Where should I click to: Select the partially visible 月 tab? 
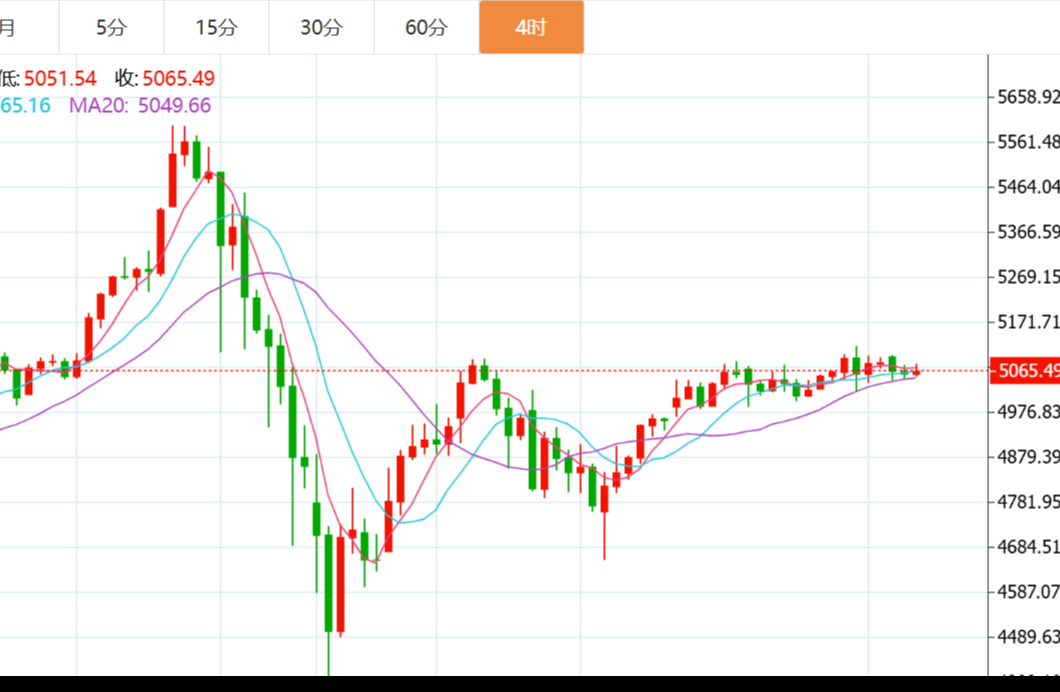point(8,27)
